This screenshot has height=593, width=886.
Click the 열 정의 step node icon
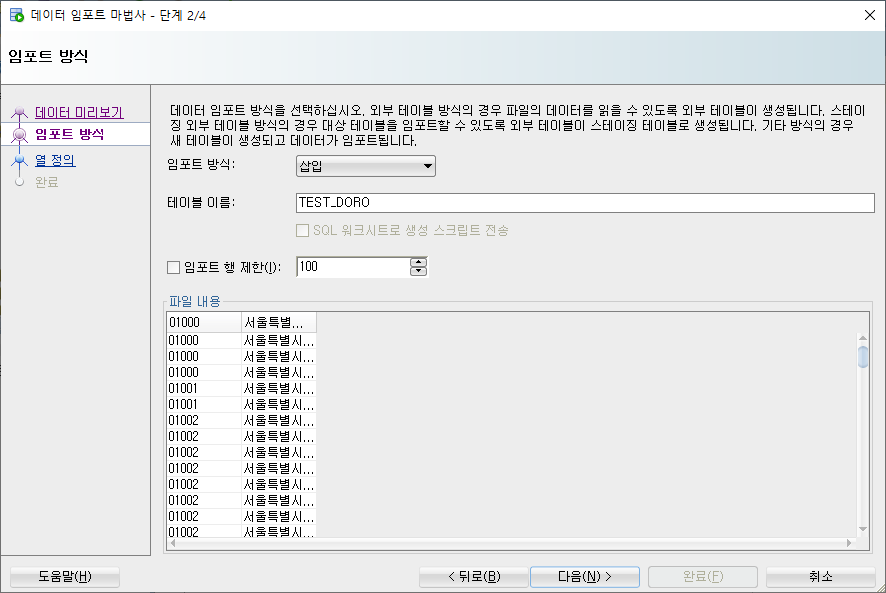pos(19,160)
